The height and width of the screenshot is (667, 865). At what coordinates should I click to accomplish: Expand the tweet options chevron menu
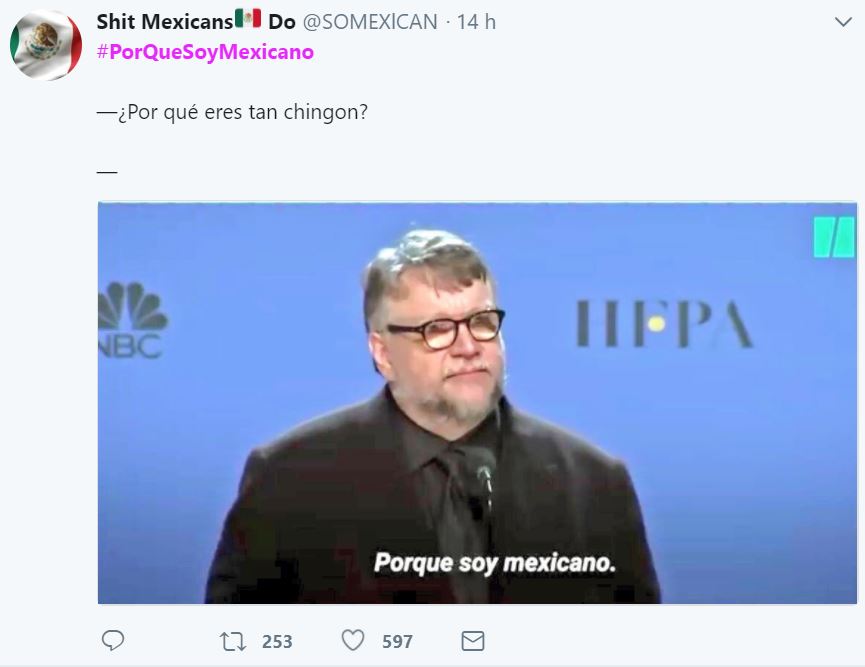(843, 22)
